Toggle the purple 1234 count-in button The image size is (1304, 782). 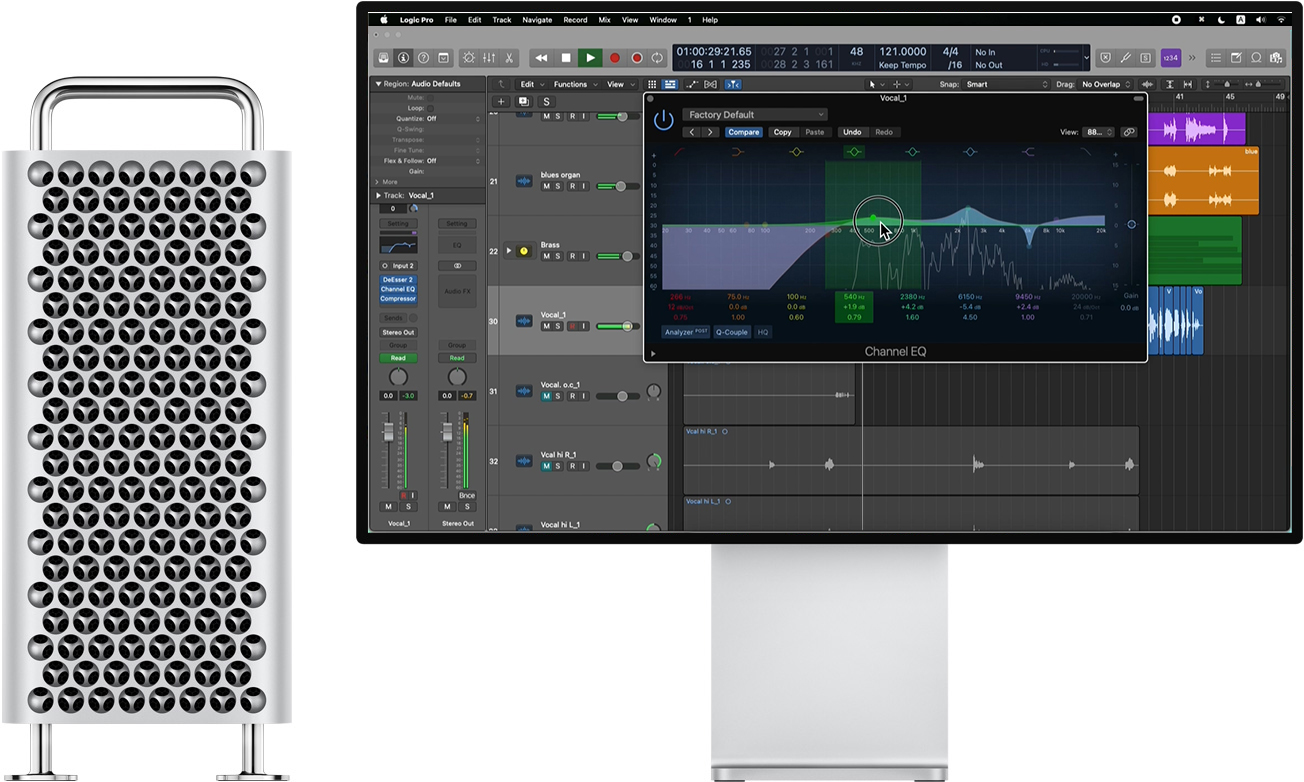[1170, 58]
